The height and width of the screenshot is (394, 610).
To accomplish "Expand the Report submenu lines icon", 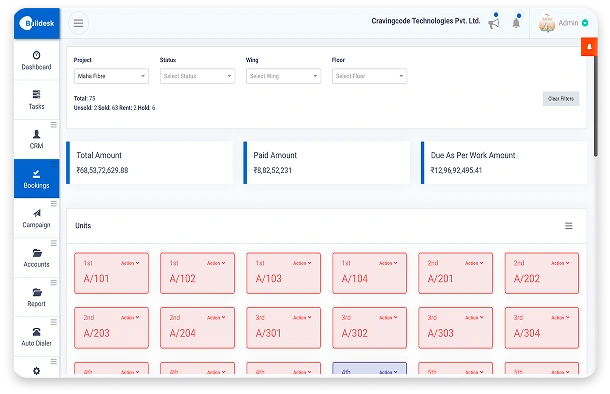I will click(x=54, y=282).
